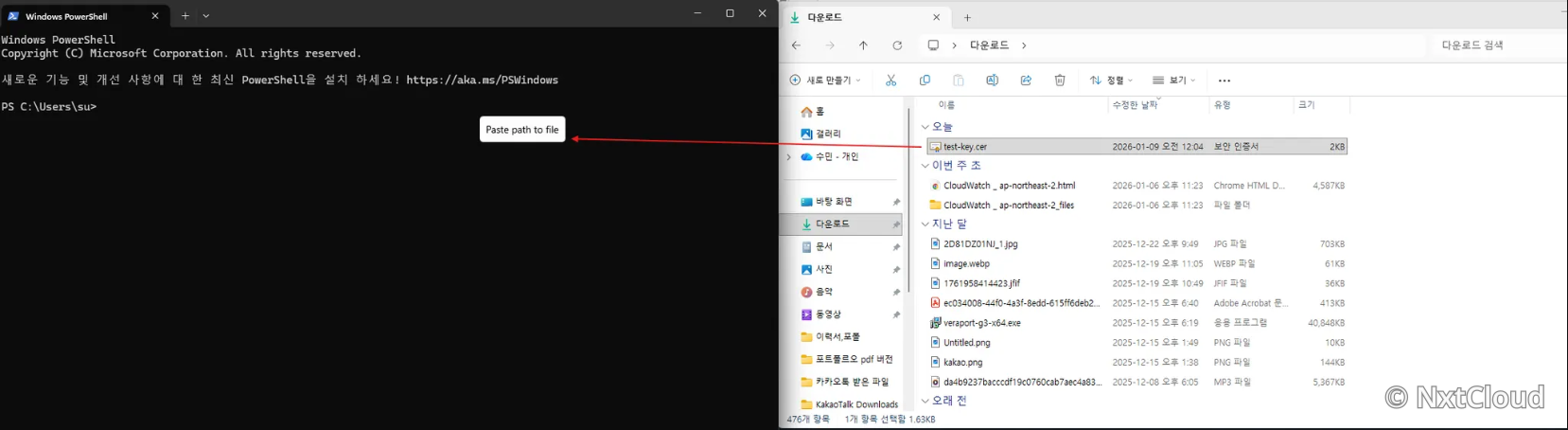Image resolution: width=1568 pixels, height=430 pixels.
Task: Click the Share icon in Explorer toolbar
Action: [x=1026, y=81]
